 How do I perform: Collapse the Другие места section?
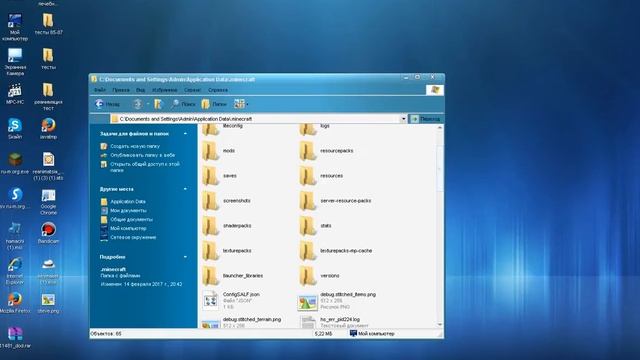pos(185,189)
